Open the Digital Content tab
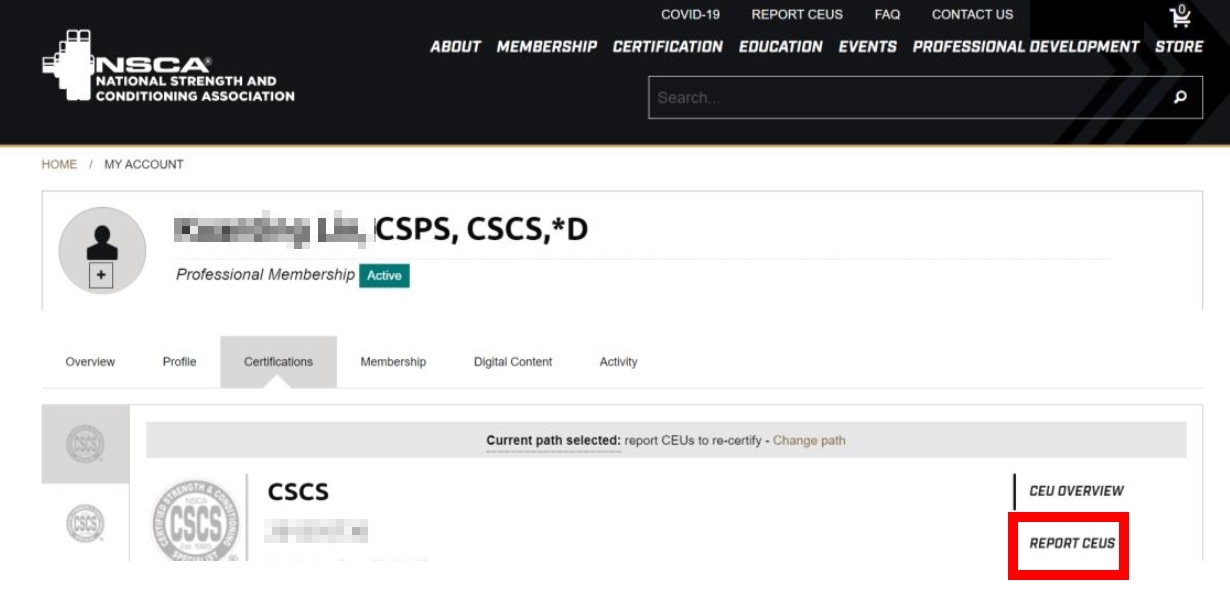The width and height of the screenshot is (1230, 594). point(513,362)
